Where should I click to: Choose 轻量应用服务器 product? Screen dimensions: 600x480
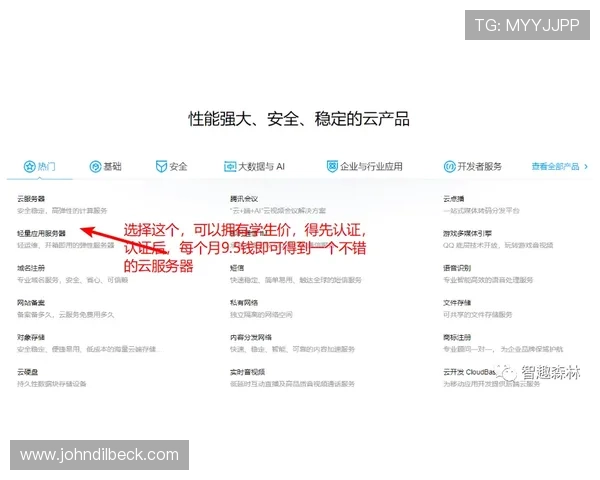(41, 233)
